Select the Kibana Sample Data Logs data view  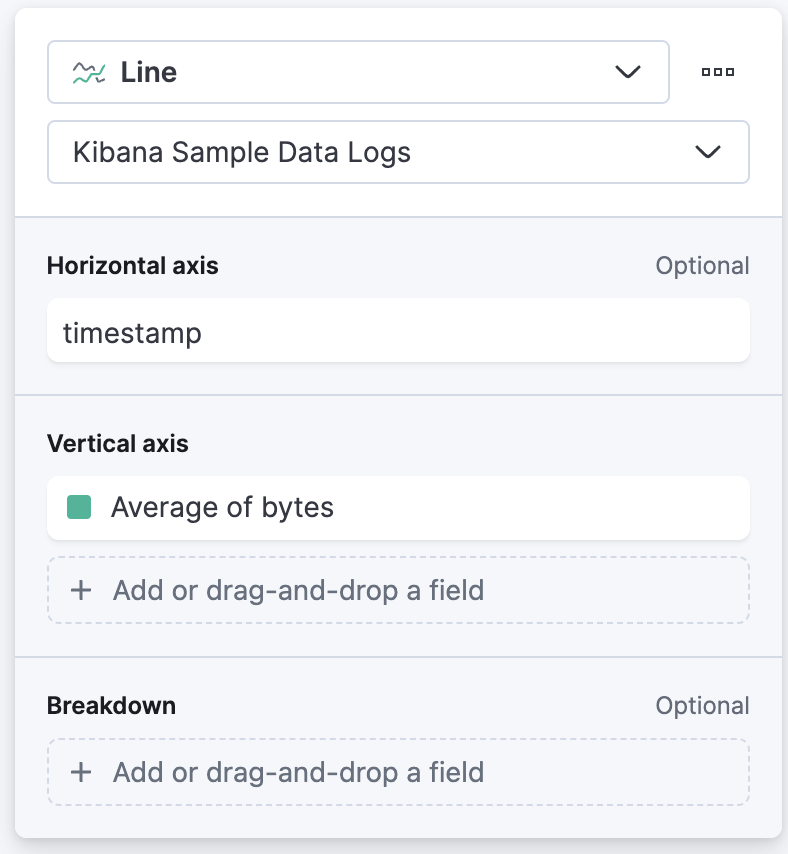[x=399, y=152]
